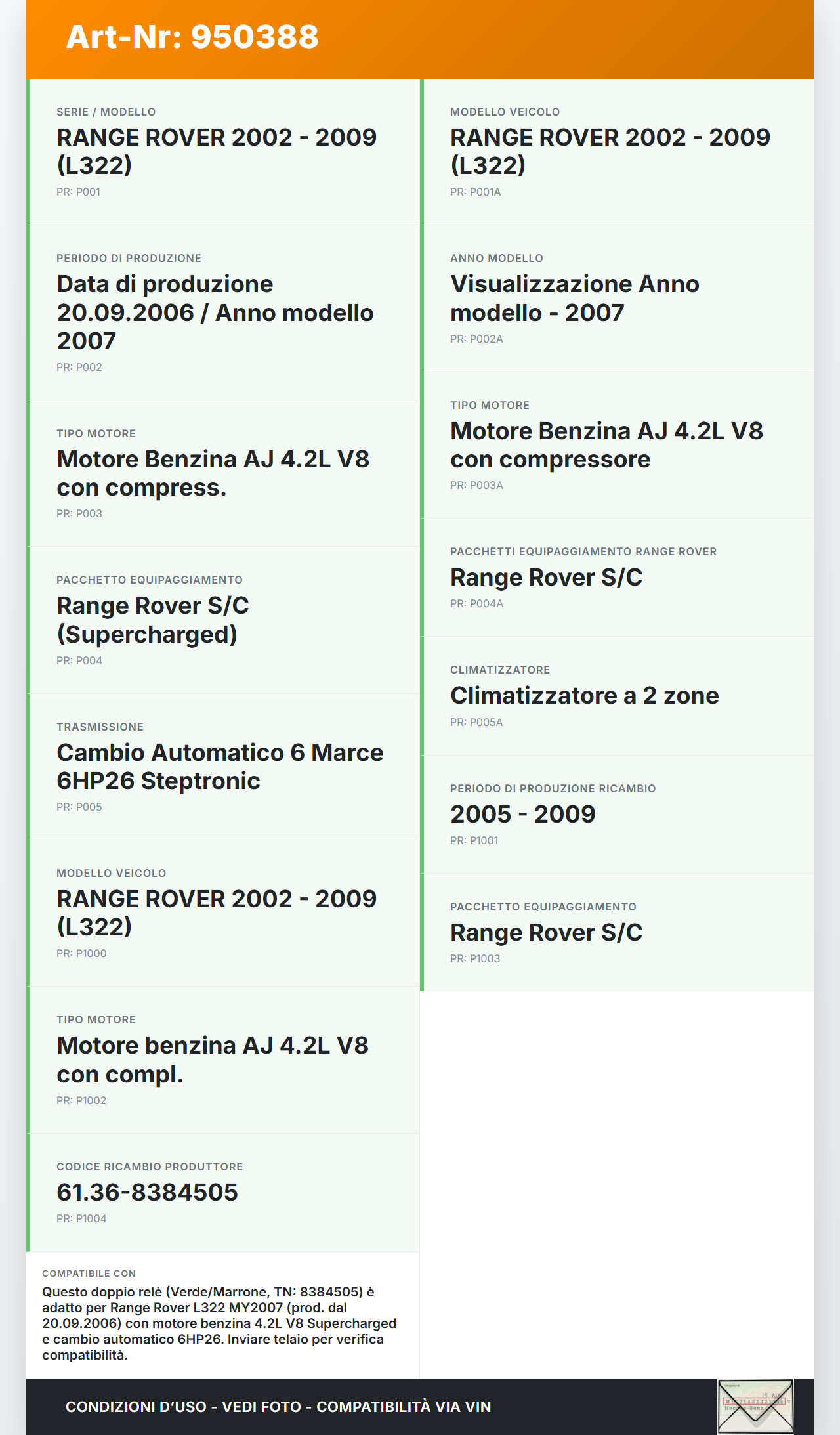Click the Modello Veicolo card PR: P1000

223,913
